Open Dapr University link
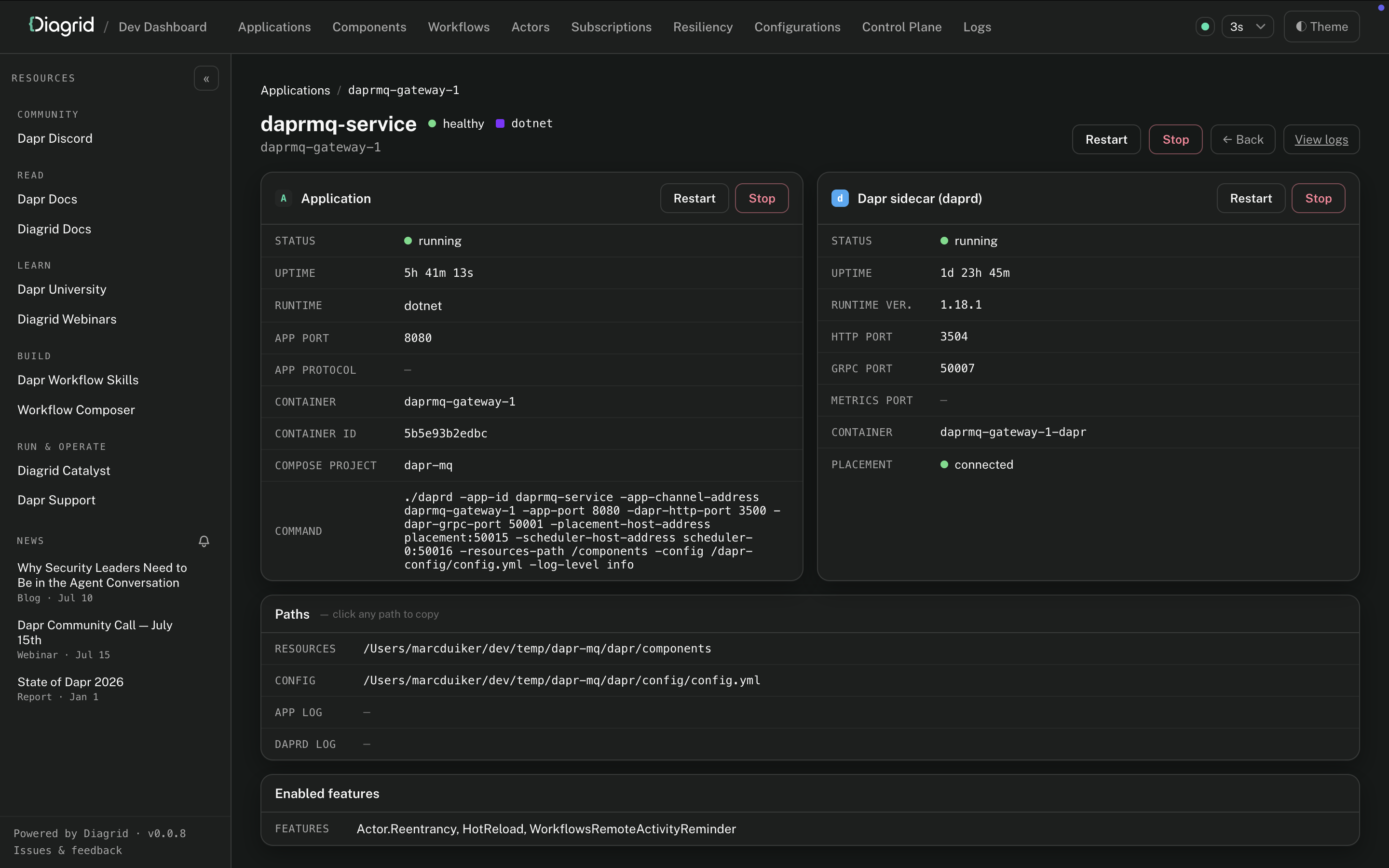 (x=62, y=289)
